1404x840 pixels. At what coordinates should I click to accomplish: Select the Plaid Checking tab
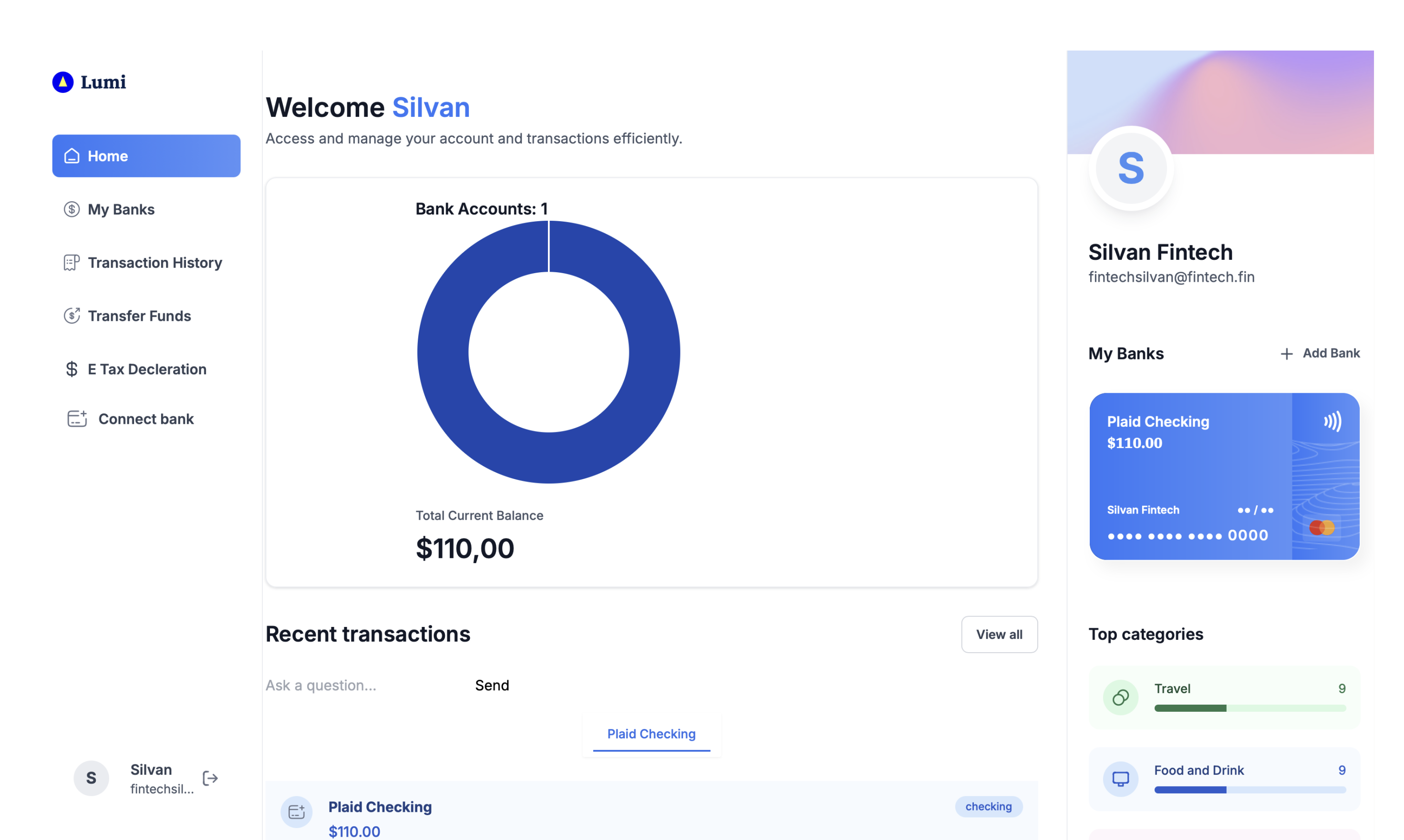click(x=651, y=734)
